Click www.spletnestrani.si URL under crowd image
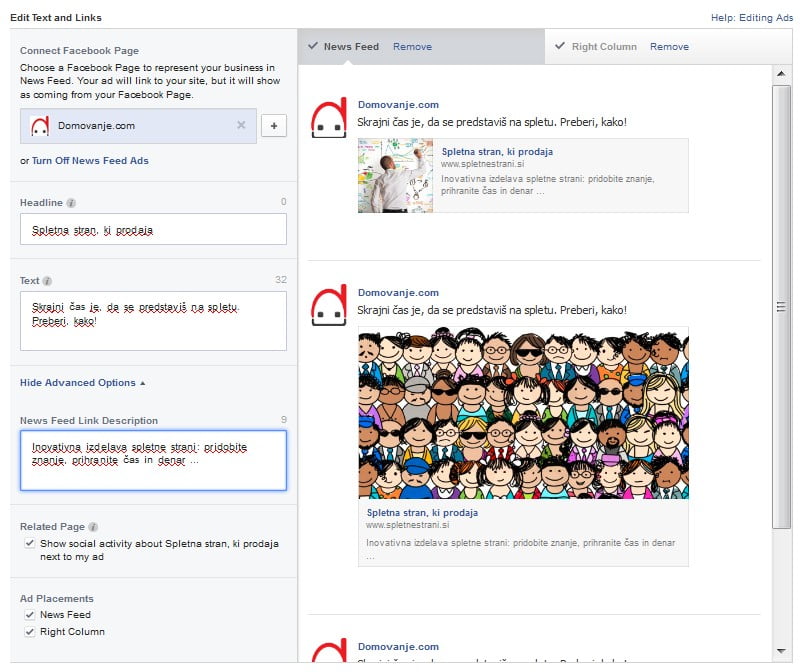The width and height of the screenshot is (803, 672). point(408,525)
